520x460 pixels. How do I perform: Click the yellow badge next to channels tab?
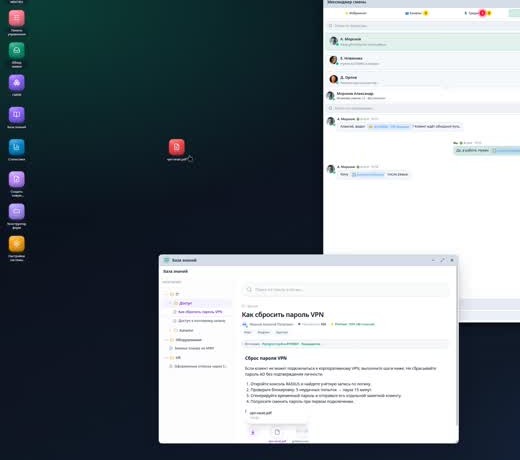click(x=426, y=13)
